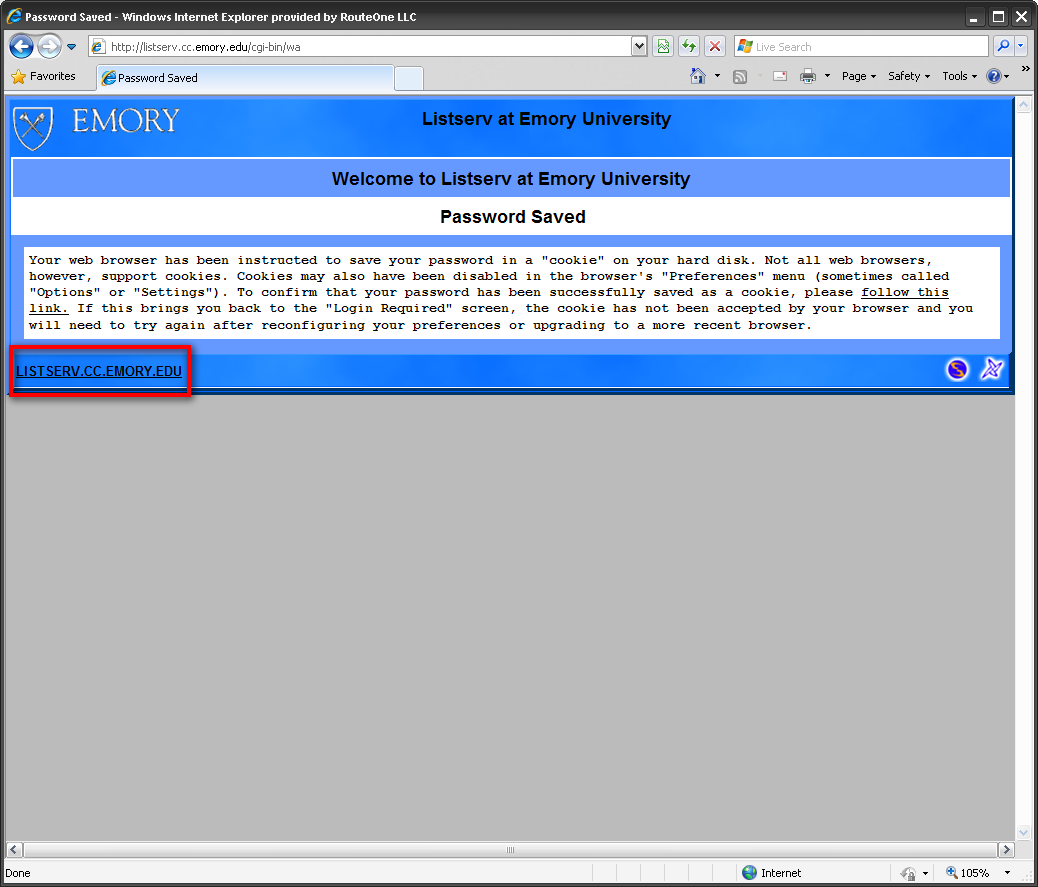Click the horizontal scrollbar right arrow
Image resolution: width=1038 pixels, height=887 pixels.
[x=1006, y=849]
